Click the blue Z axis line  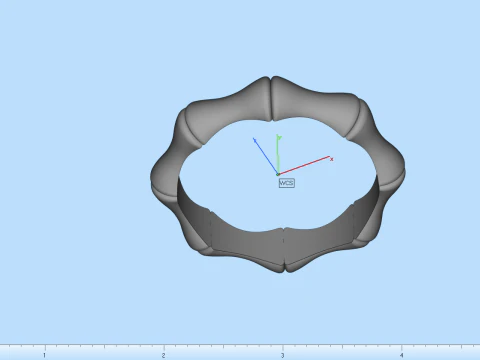click(266, 156)
